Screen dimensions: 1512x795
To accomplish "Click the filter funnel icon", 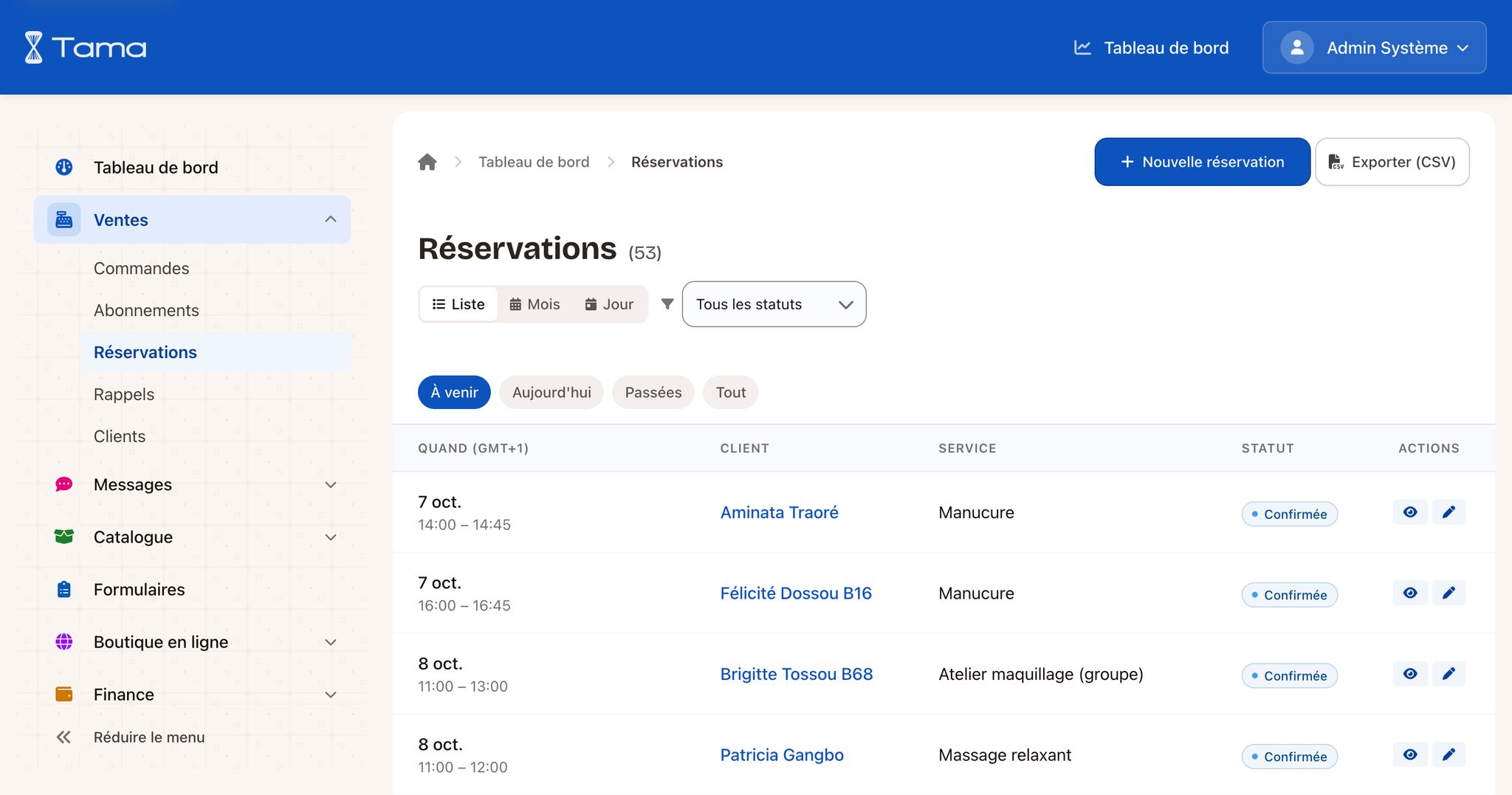I will (x=667, y=304).
